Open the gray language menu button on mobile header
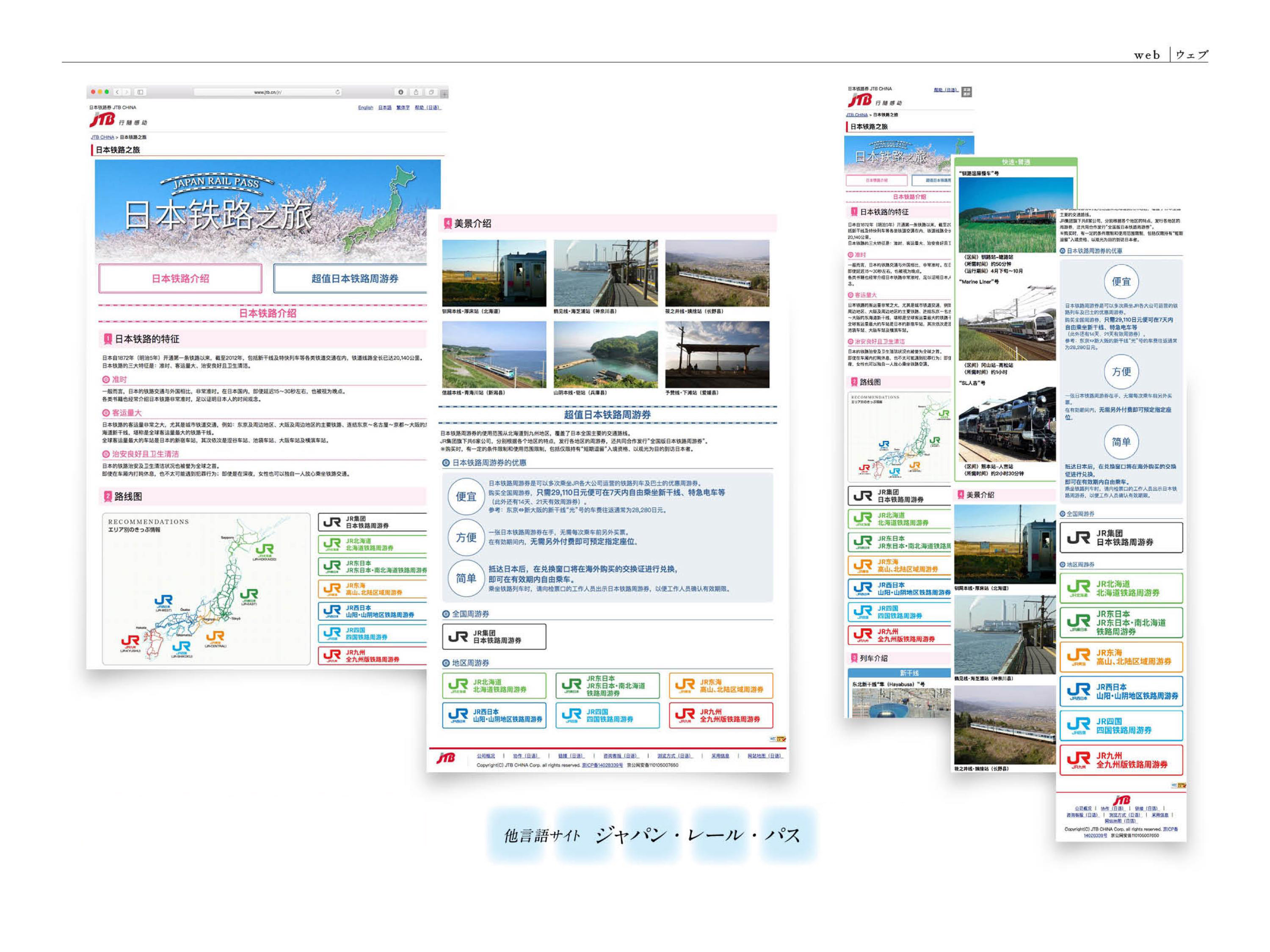 [967, 92]
